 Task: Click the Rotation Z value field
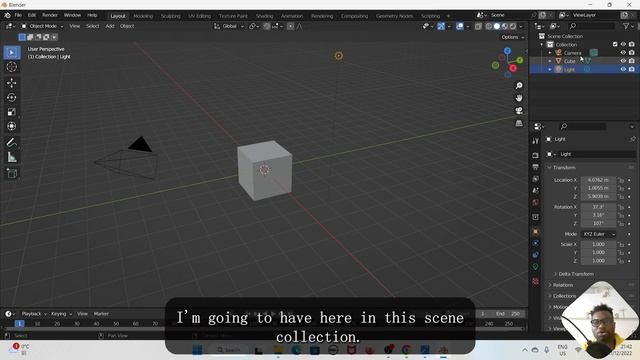point(598,224)
